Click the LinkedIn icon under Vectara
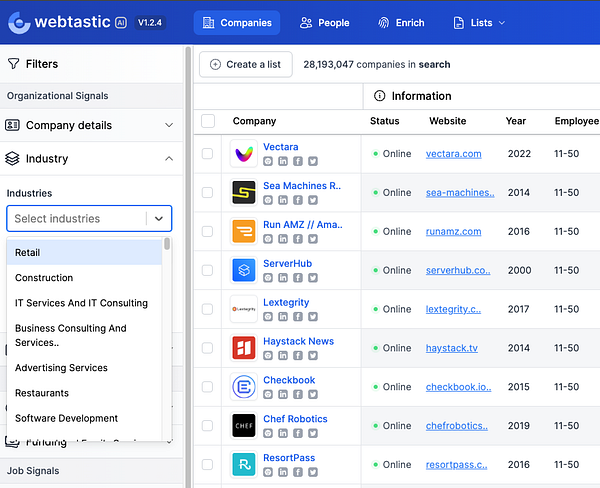Image resolution: width=600 pixels, height=488 pixels. (x=284, y=161)
